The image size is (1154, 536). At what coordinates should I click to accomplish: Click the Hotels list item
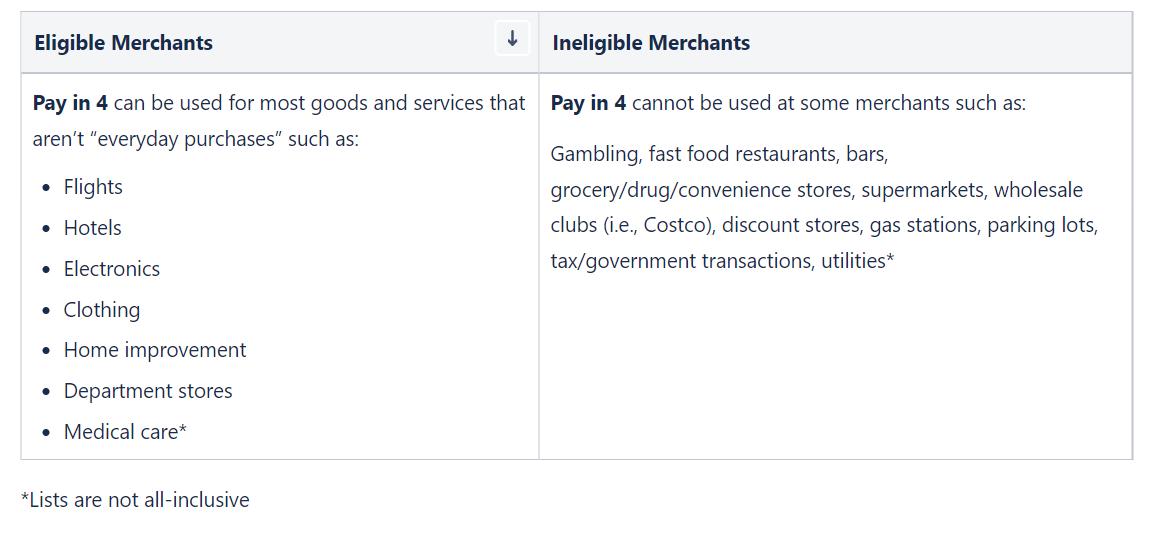[x=92, y=228]
